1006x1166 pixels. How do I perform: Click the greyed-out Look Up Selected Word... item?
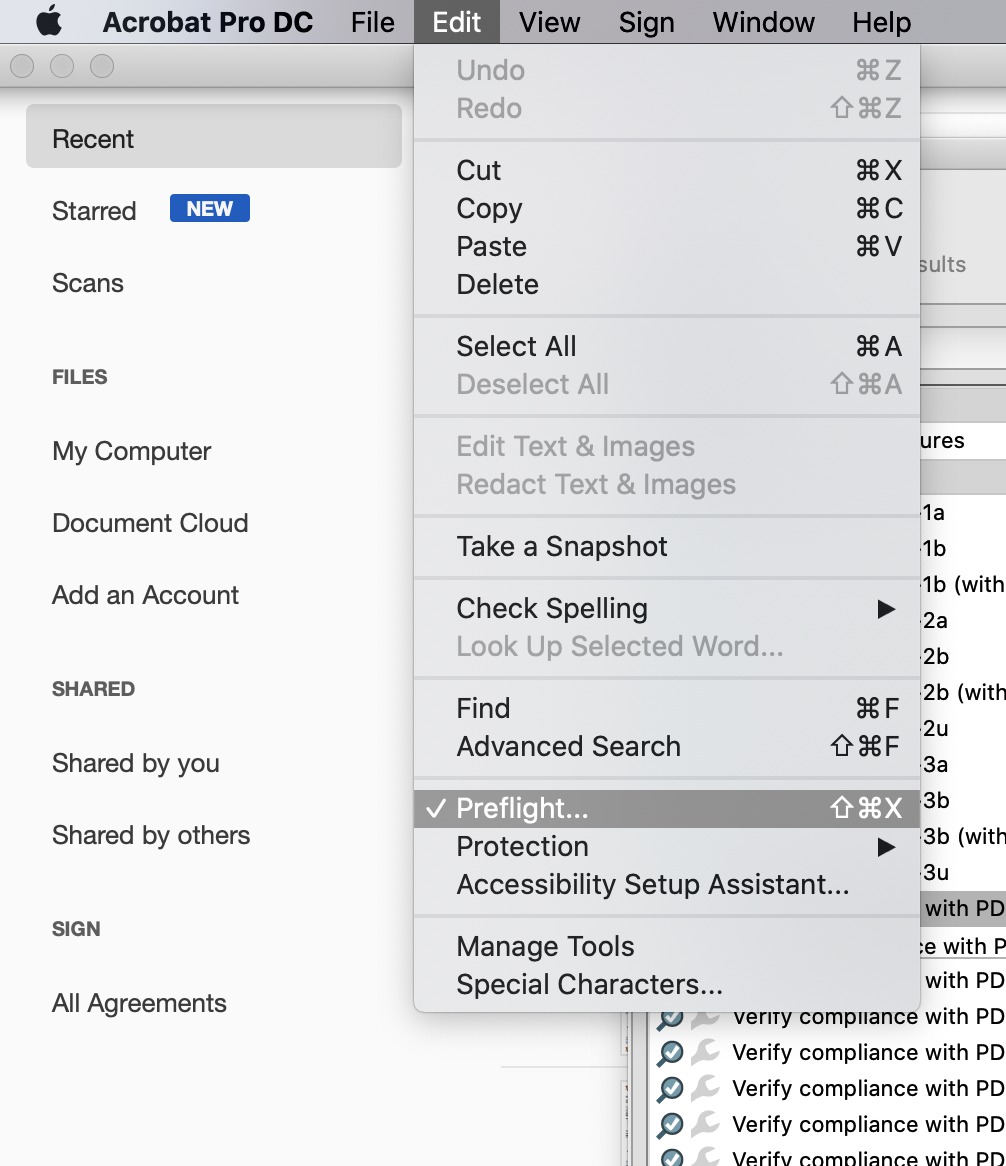[667, 646]
